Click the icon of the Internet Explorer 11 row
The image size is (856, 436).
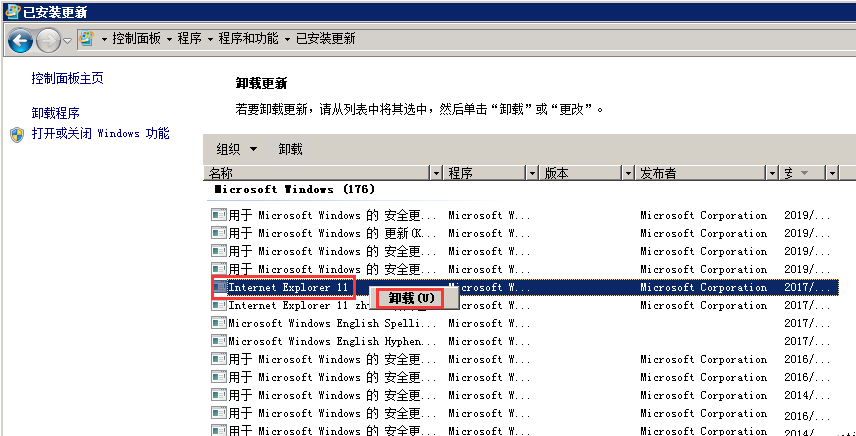[x=219, y=287]
